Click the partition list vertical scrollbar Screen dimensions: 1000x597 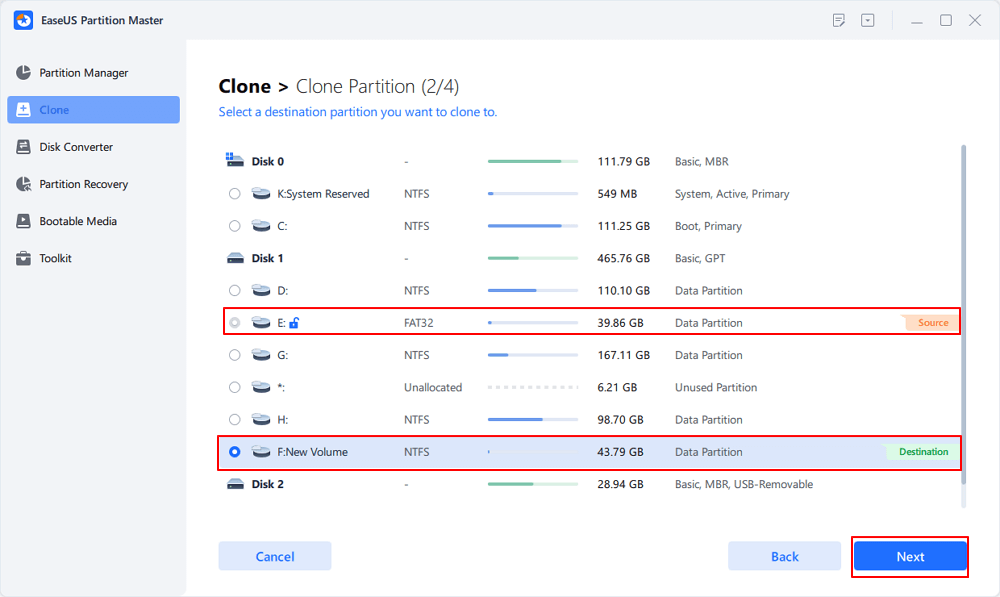pos(963,314)
